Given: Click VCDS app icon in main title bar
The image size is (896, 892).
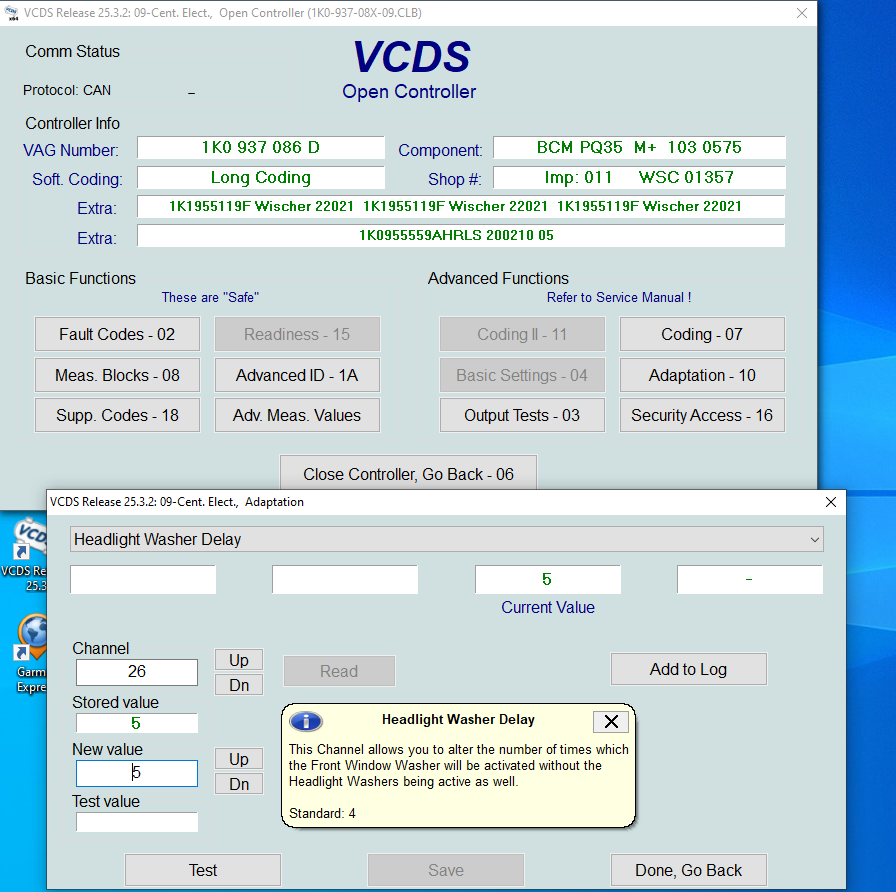Looking at the screenshot, I should 13,13.
